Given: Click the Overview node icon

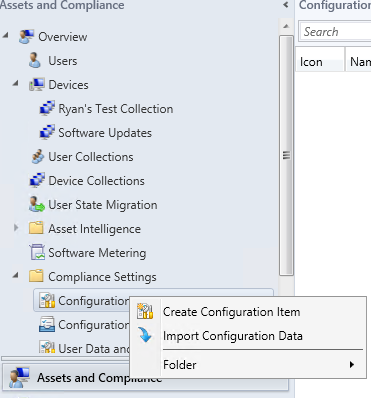Looking at the screenshot, I should point(26,36).
